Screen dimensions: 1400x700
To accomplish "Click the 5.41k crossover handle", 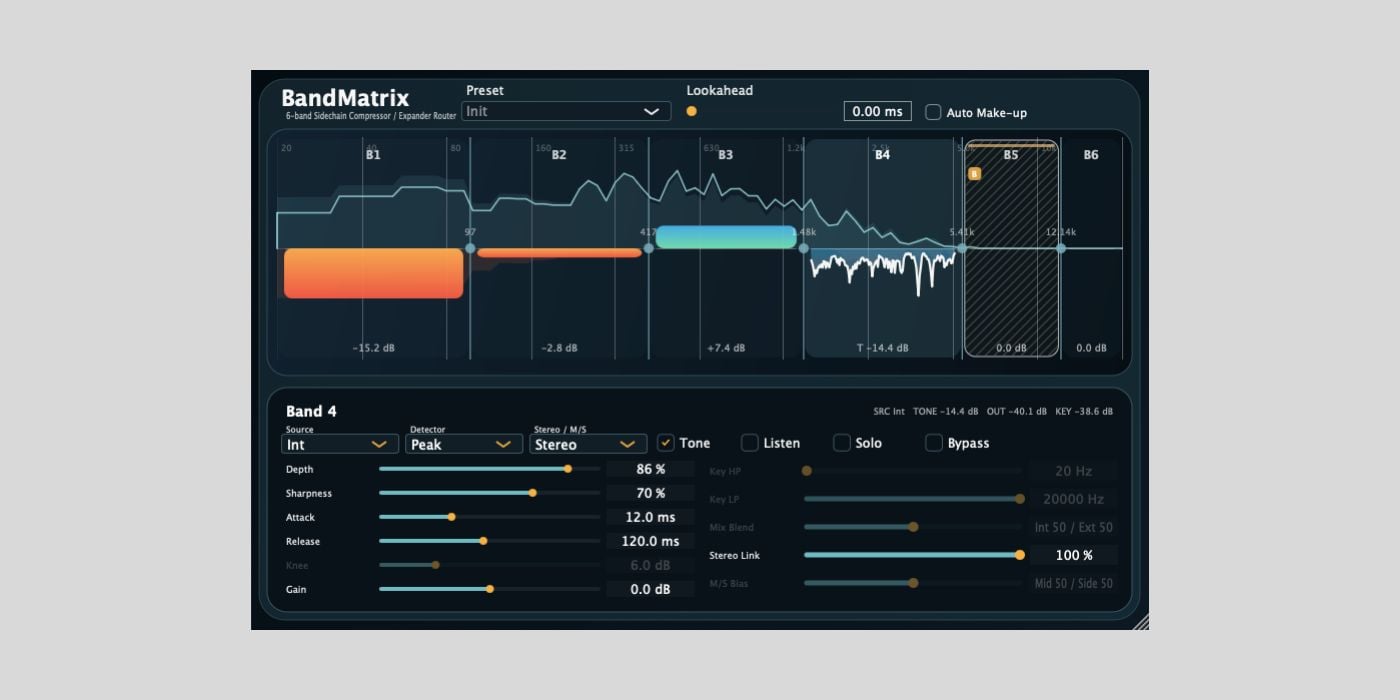I will coord(962,248).
